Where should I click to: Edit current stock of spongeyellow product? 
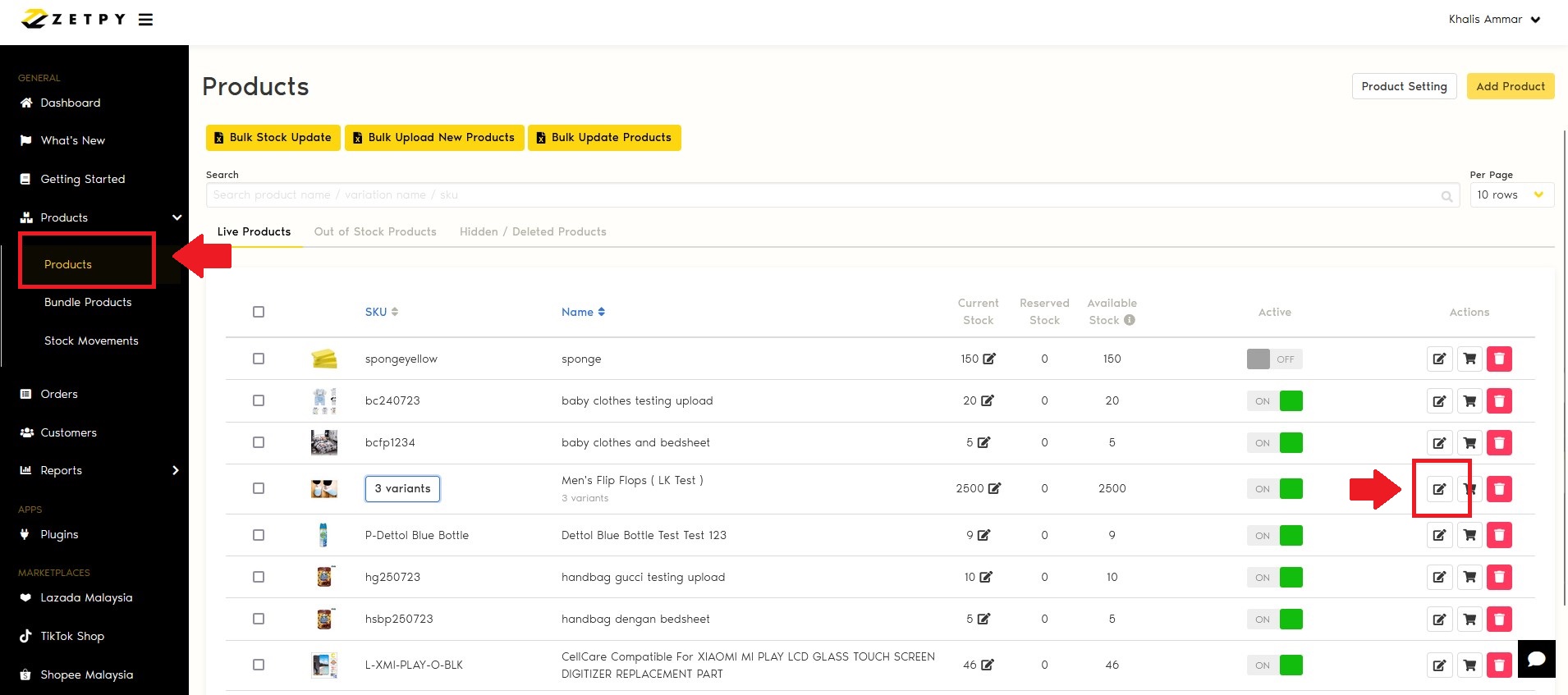(989, 359)
